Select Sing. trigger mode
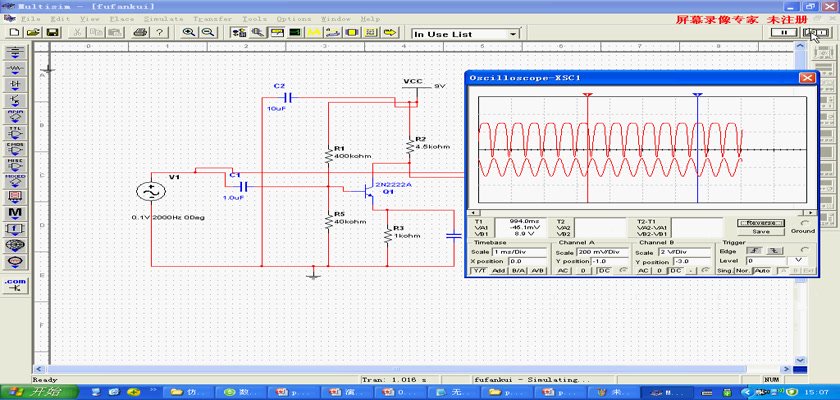This screenshot has height=400, width=840. [x=725, y=271]
